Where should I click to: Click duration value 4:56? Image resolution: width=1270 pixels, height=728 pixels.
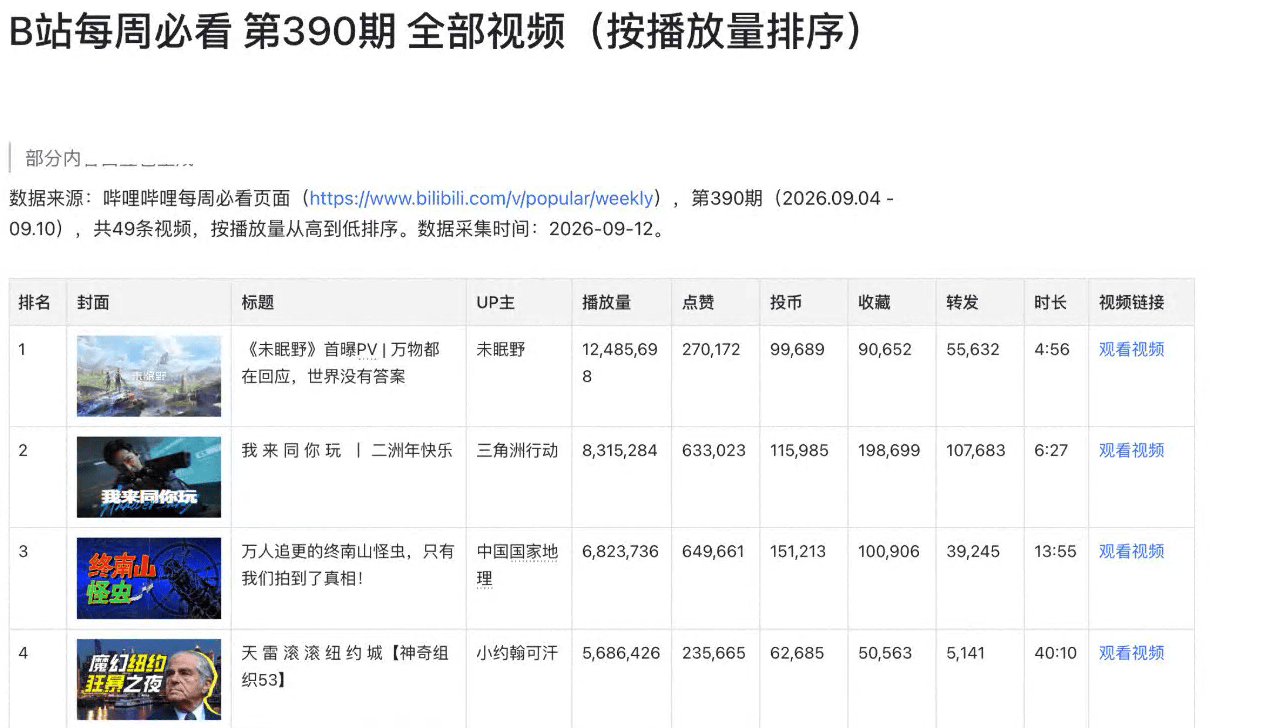click(x=1052, y=349)
